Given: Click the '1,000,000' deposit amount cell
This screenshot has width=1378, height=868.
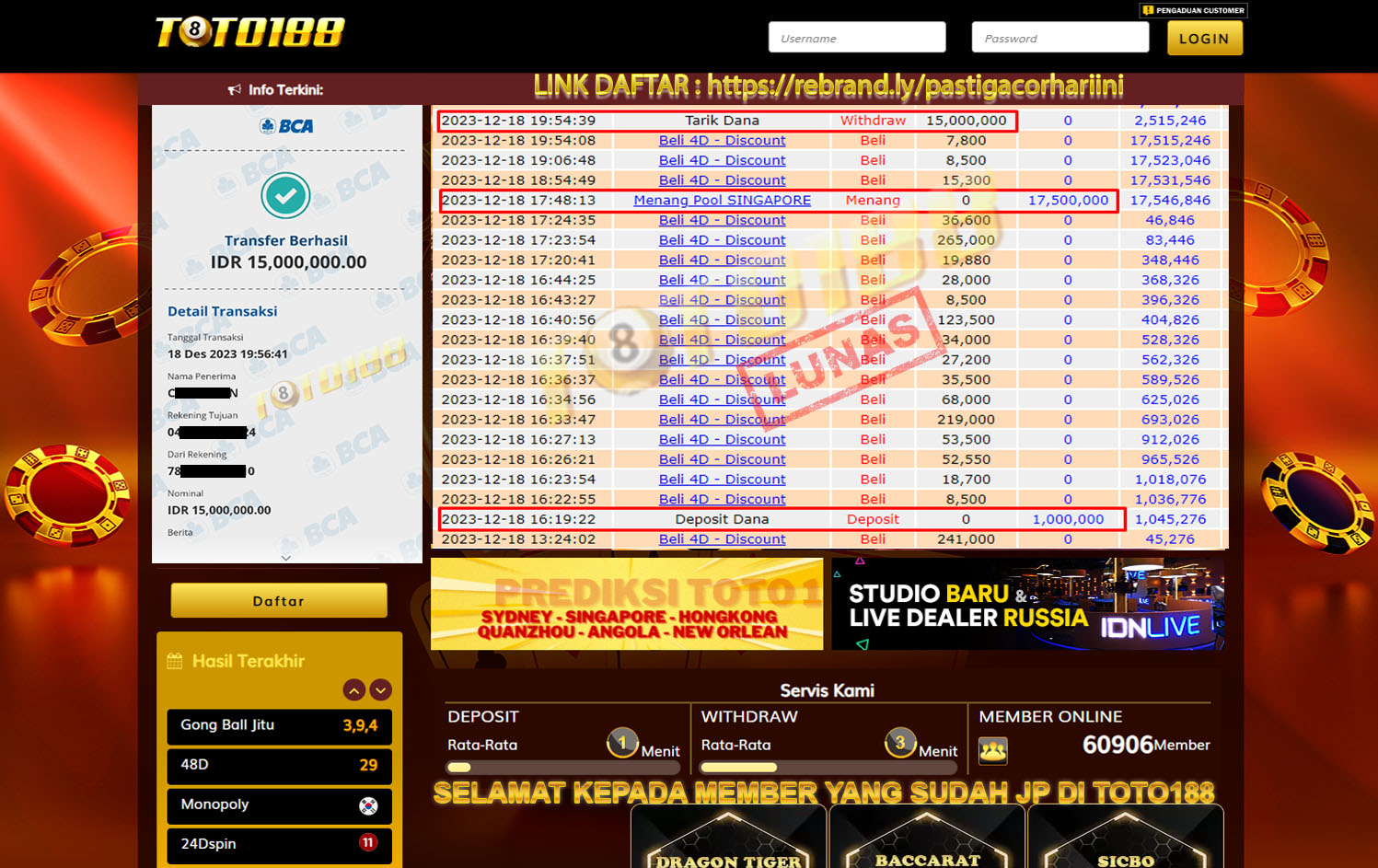Looking at the screenshot, I should (1068, 519).
